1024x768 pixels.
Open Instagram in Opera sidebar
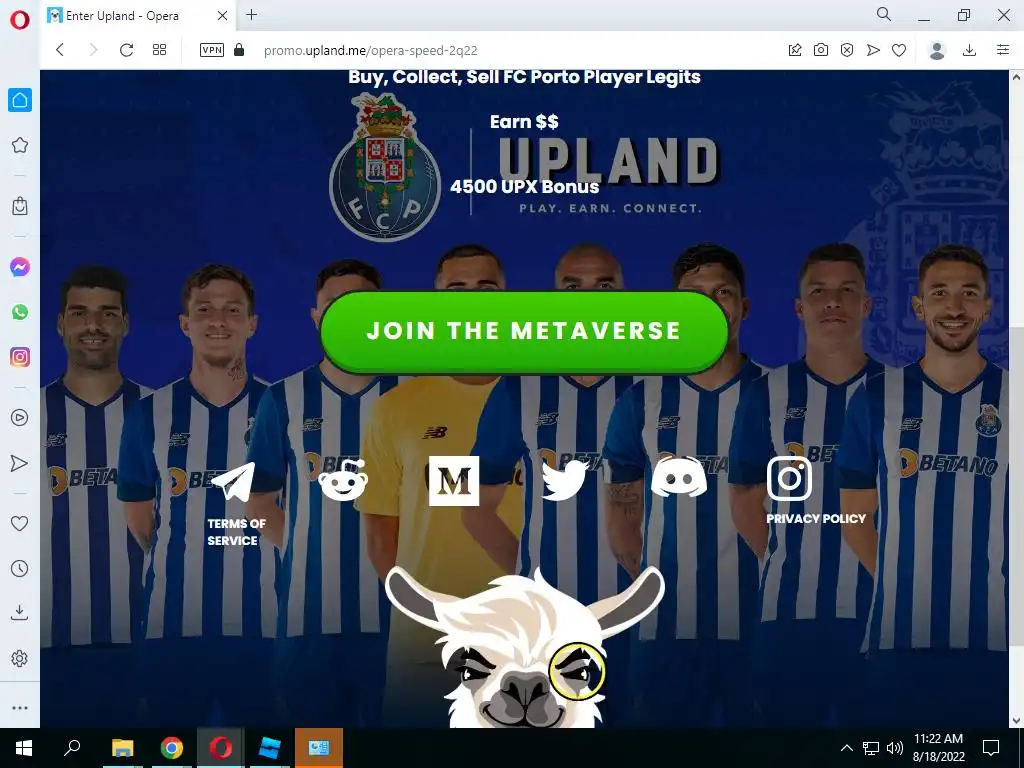(20, 357)
